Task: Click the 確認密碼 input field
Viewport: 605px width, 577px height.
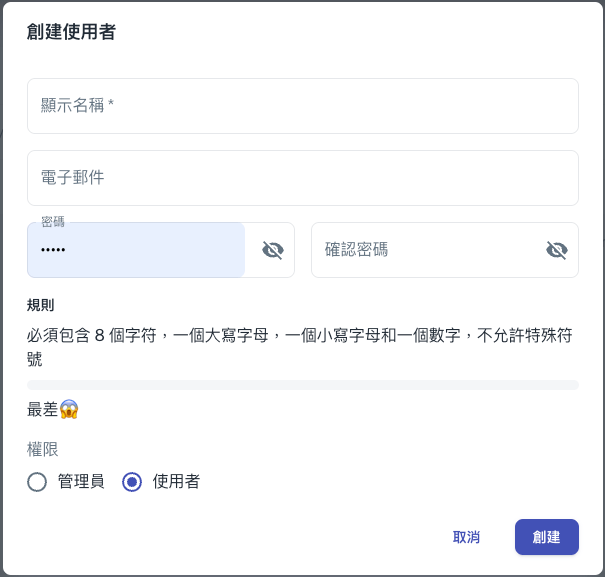Action: [426, 250]
